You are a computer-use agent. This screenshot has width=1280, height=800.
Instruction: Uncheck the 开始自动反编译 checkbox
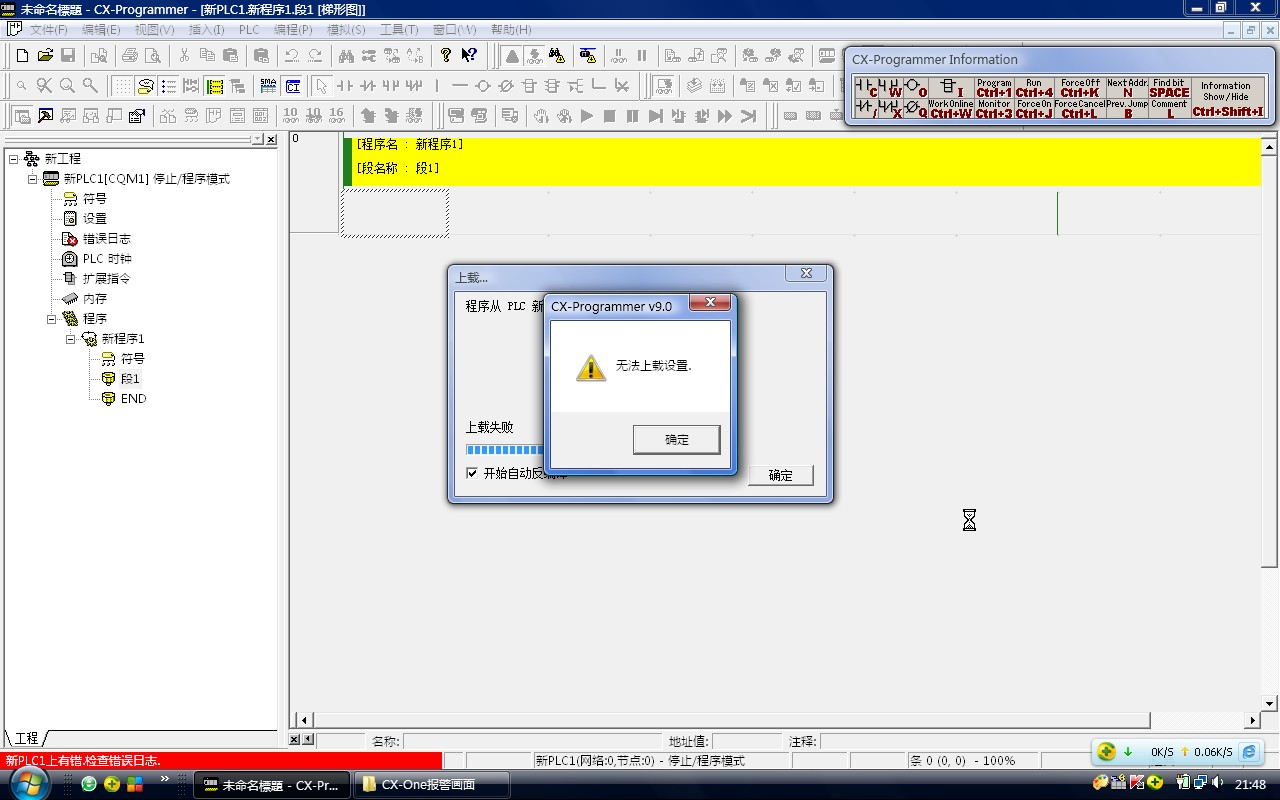pos(472,473)
